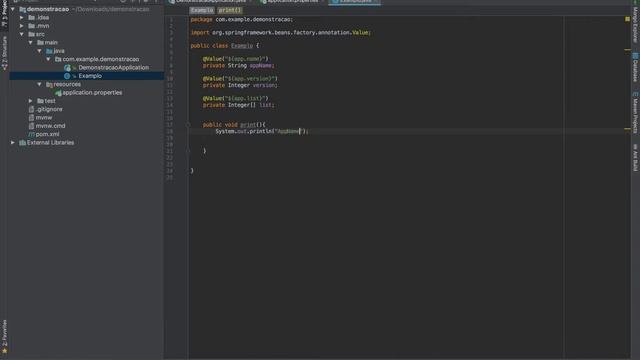Click the 'private Integer[] list;' line
Viewport: 640px width, 360px height.
(238, 105)
